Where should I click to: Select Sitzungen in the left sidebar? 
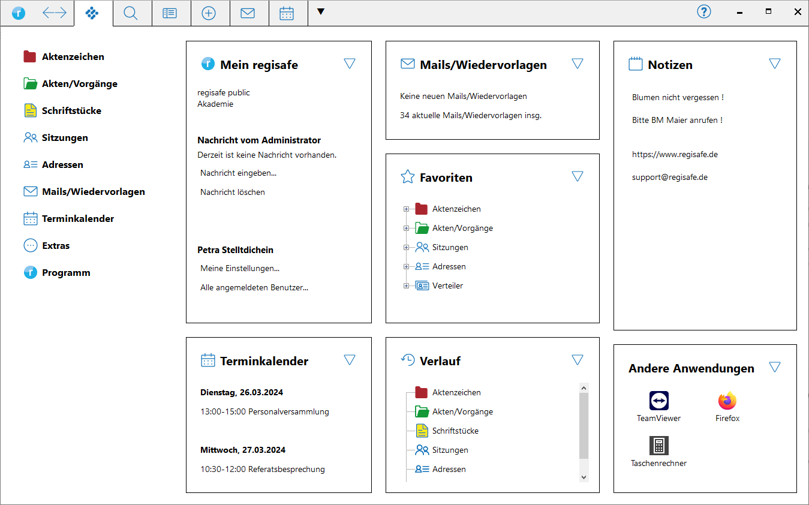64,138
